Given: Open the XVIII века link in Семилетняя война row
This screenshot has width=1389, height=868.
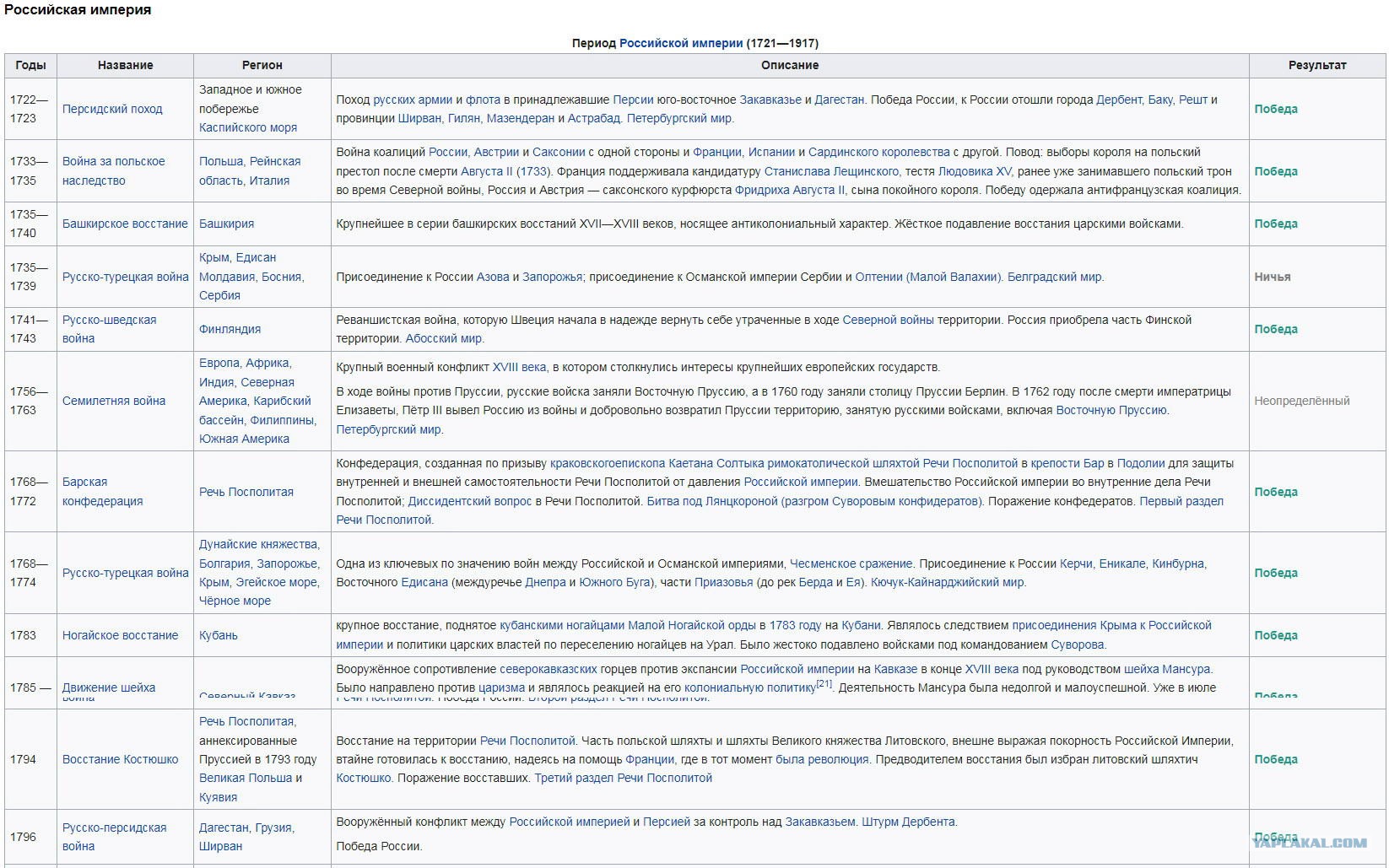Looking at the screenshot, I should pyautogui.click(x=520, y=367).
